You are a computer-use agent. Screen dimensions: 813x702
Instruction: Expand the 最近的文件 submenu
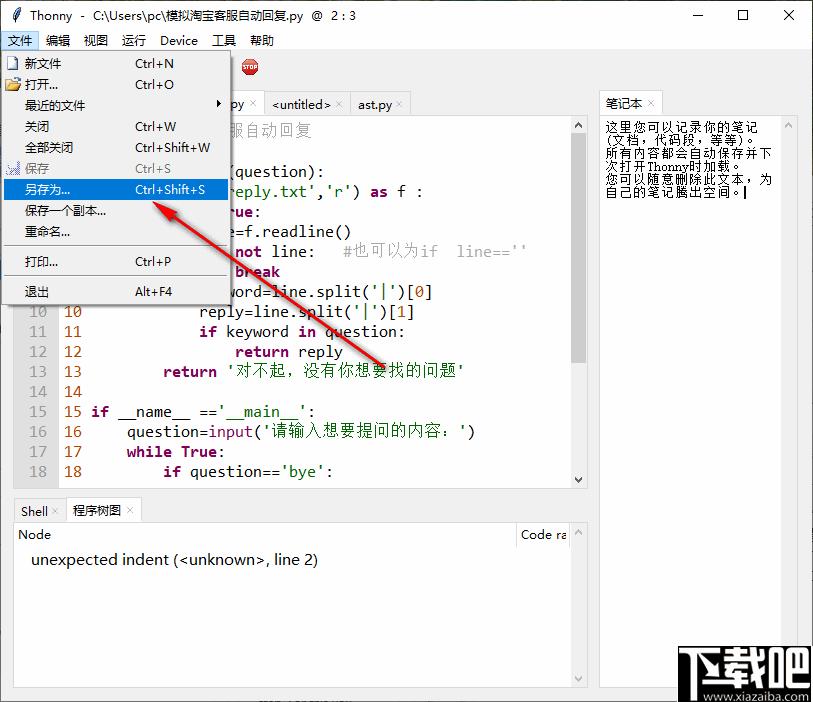pos(116,105)
